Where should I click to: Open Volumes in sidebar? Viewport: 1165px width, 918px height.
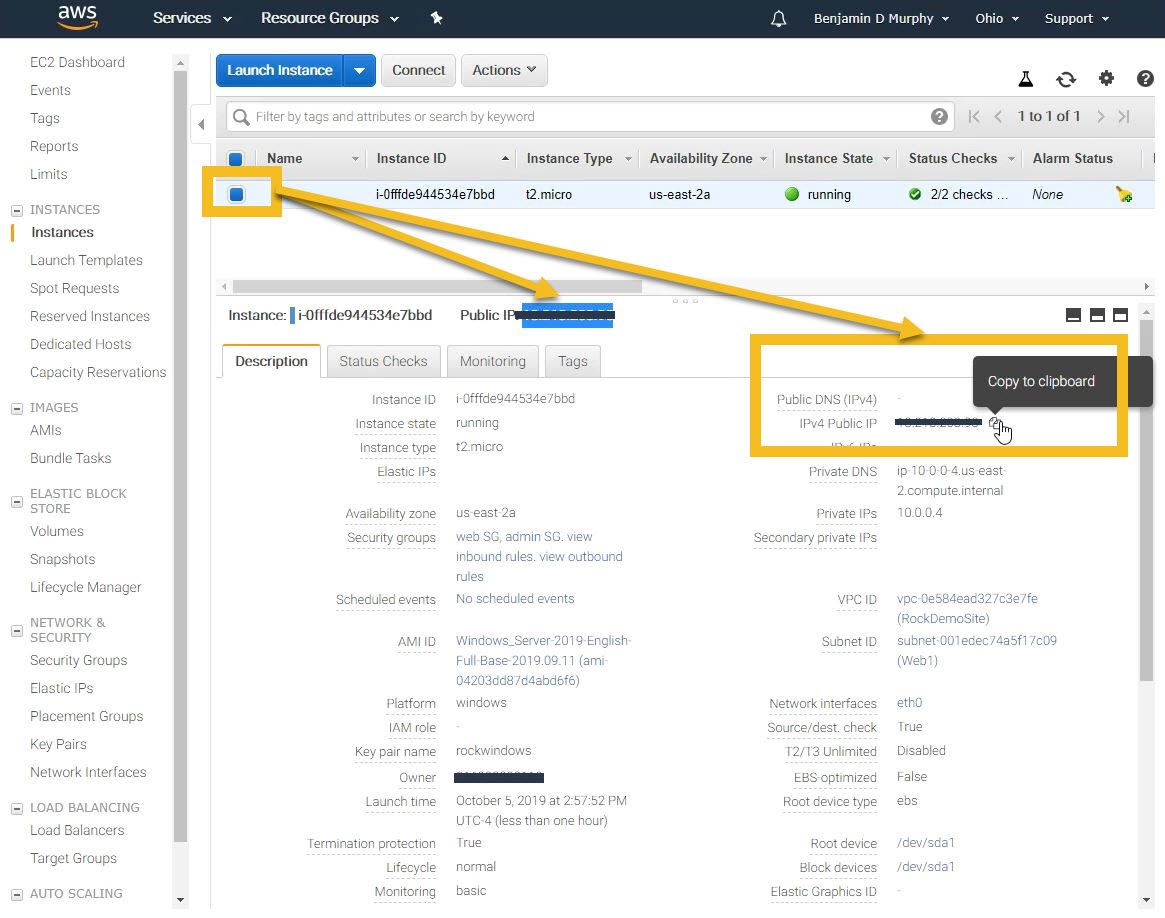click(x=56, y=532)
